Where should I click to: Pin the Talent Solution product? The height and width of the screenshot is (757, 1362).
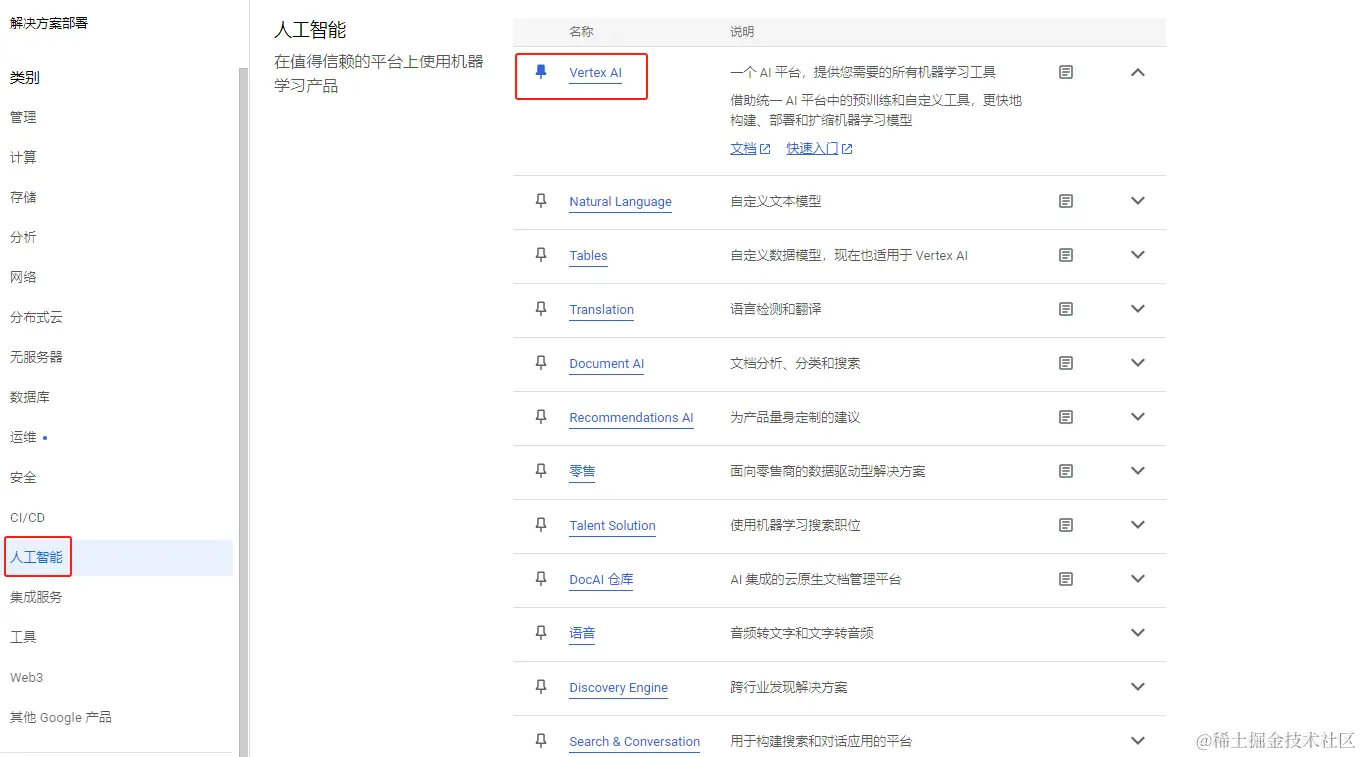541,525
